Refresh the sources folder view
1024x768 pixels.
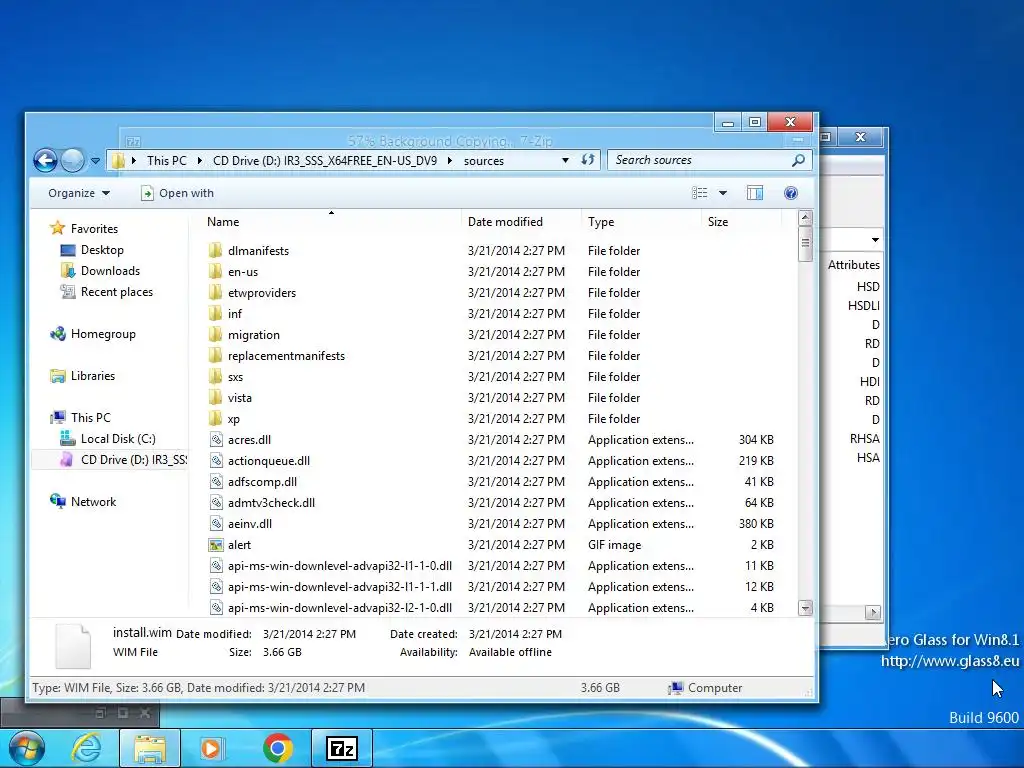click(x=588, y=160)
